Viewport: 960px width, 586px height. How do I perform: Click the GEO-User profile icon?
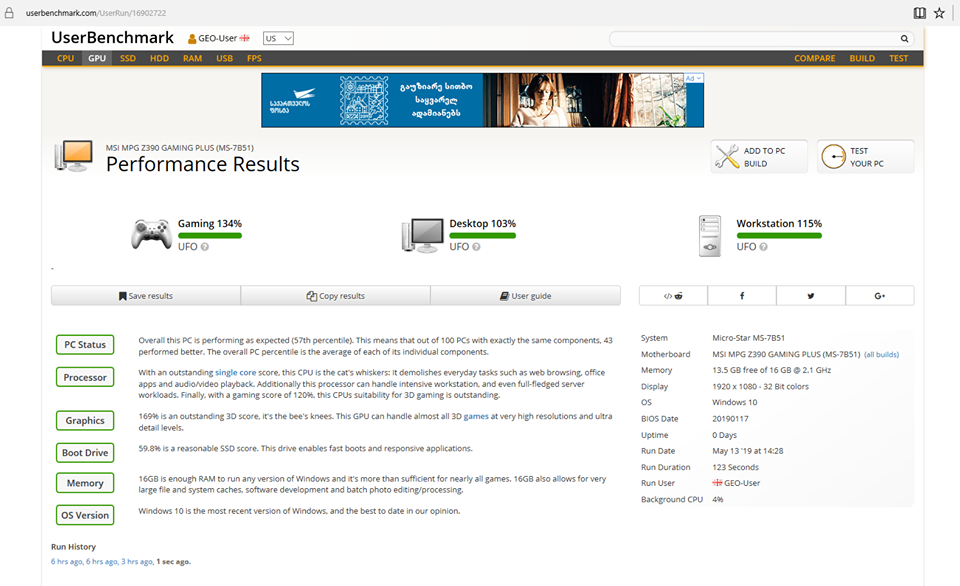[192, 39]
